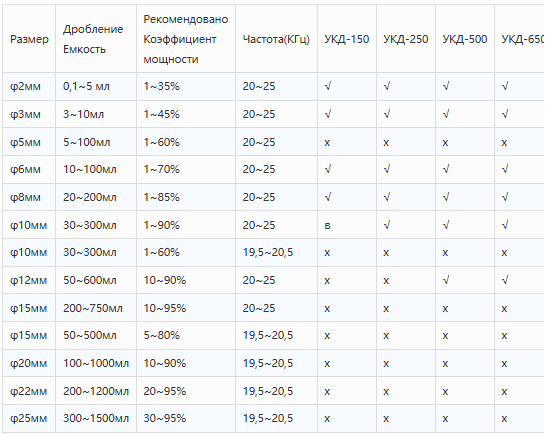
Task: Select the УКД-150 column header
Action: click(346, 39)
